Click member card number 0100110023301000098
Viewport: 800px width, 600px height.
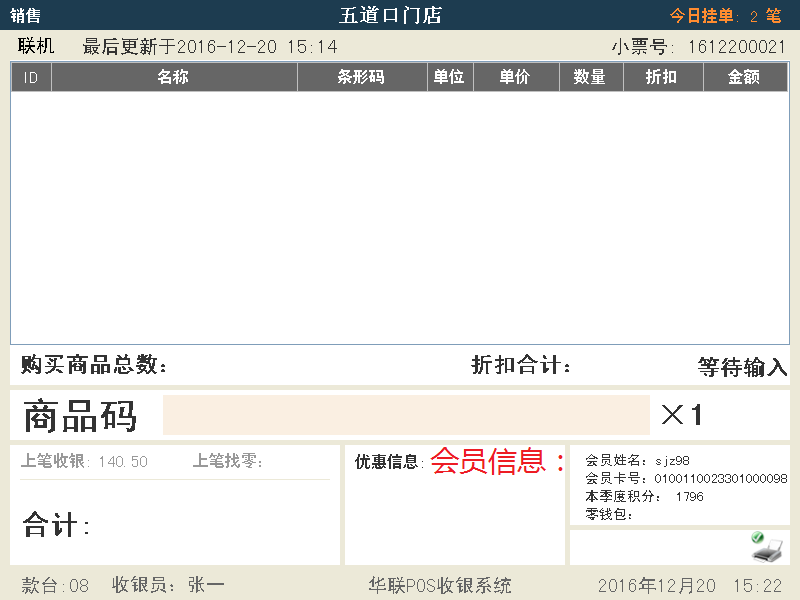(721, 479)
